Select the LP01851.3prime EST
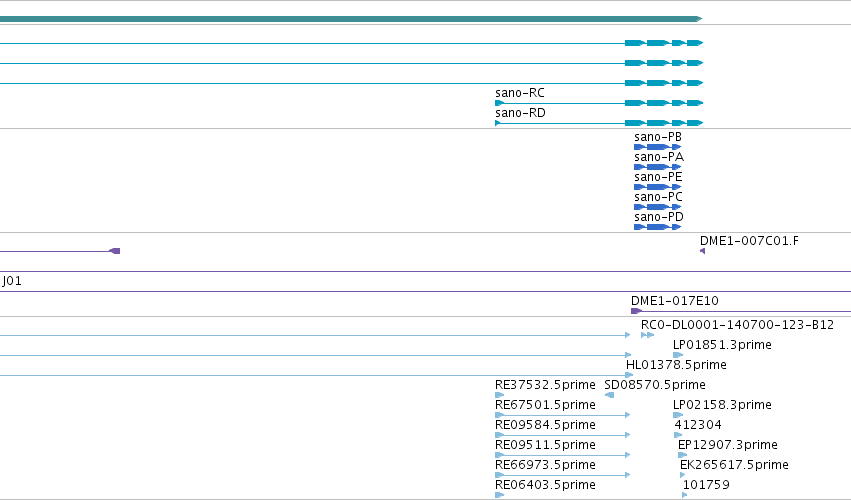 (x=722, y=345)
